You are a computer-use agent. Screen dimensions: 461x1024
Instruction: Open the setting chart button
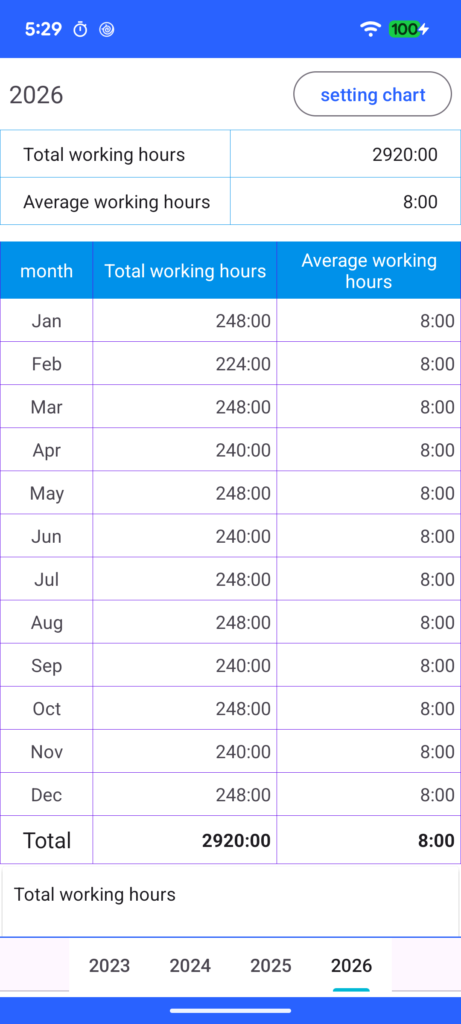coord(372,95)
